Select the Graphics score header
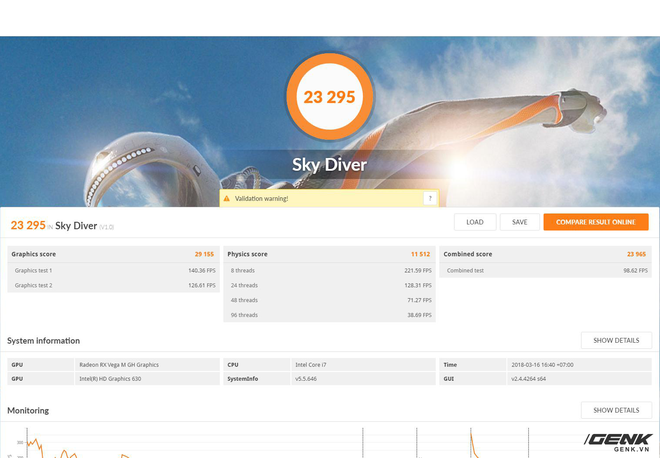The width and height of the screenshot is (660, 458). pyautogui.click(x=34, y=254)
